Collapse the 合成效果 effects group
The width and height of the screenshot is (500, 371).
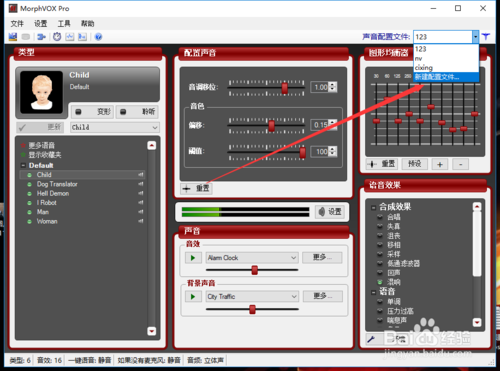[x=374, y=208]
